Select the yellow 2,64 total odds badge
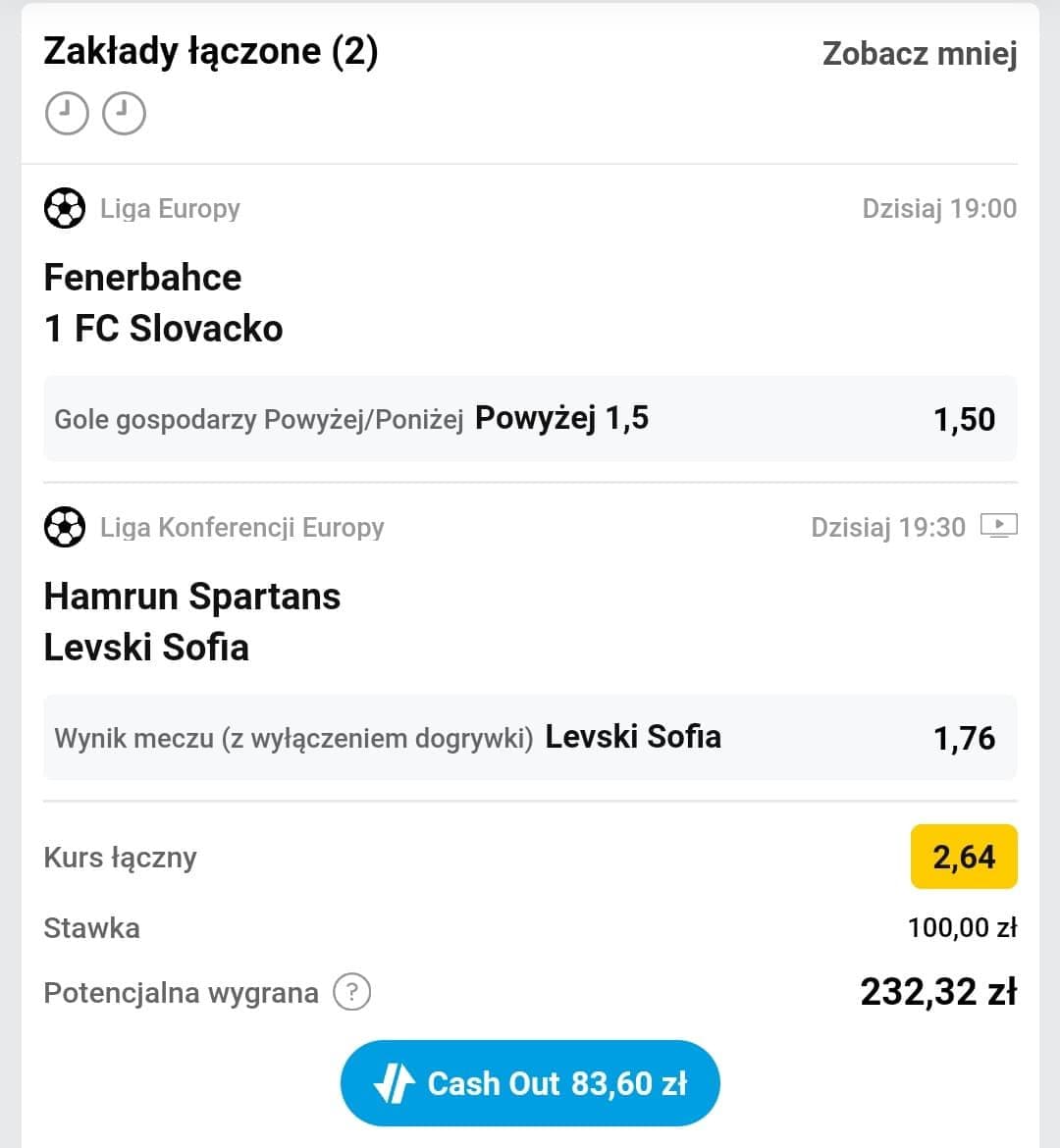Viewport: 1060px width, 1148px height. (x=963, y=857)
